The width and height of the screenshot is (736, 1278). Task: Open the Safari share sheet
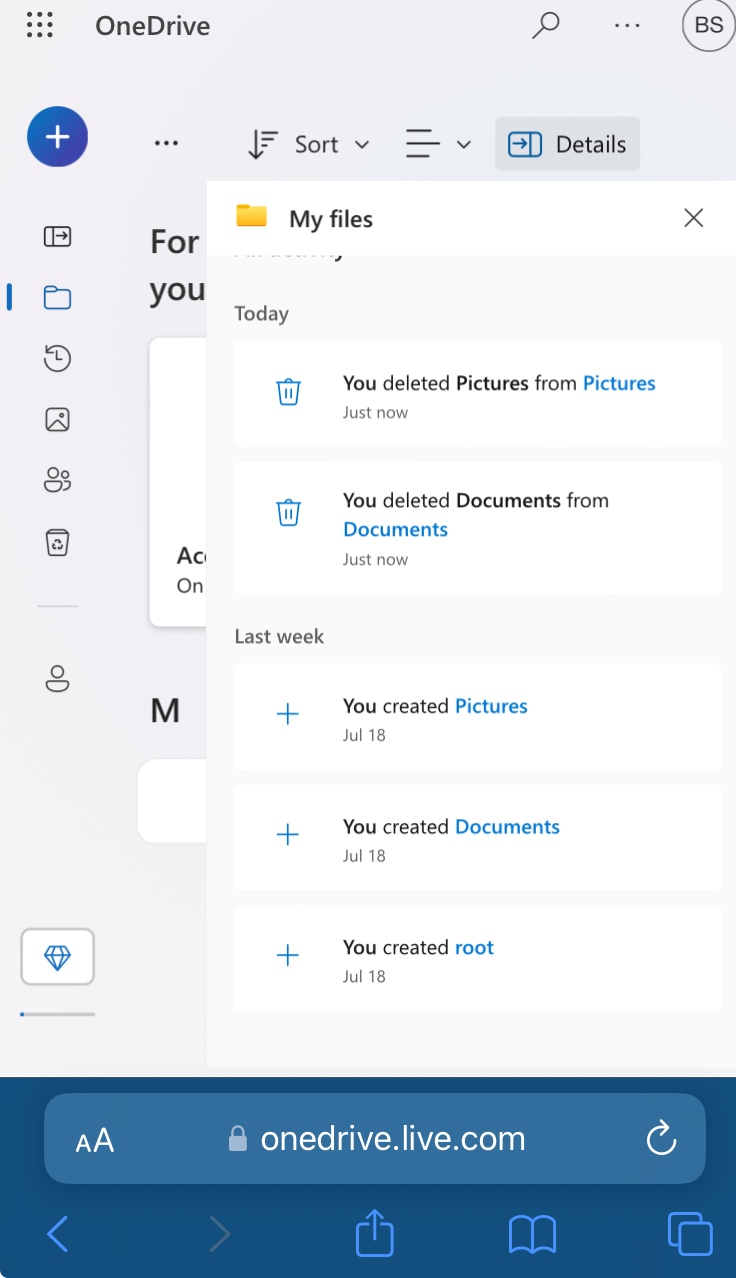tap(375, 1232)
